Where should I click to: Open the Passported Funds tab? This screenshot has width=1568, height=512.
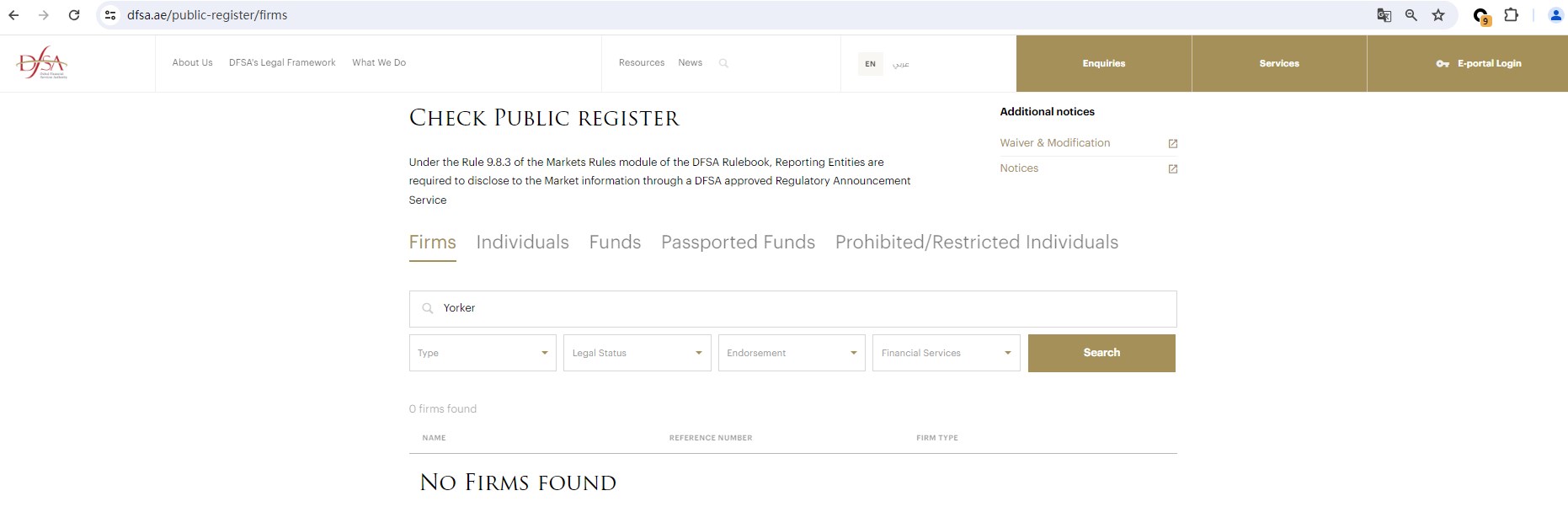click(738, 243)
